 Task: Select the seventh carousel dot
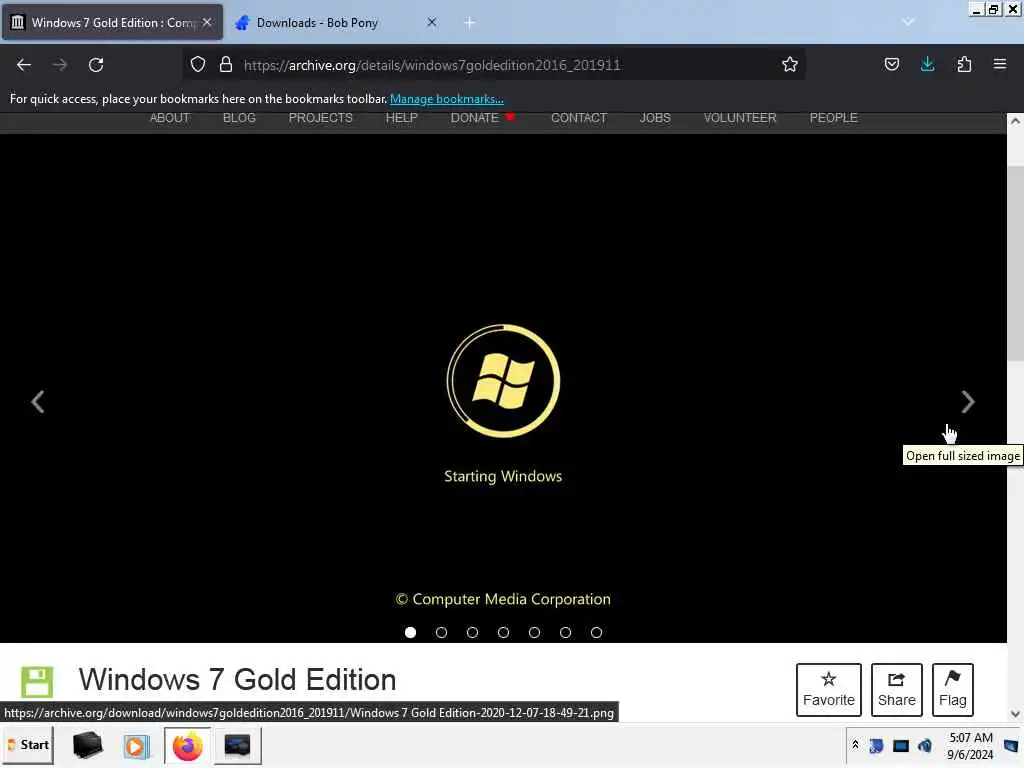tap(596, 632)
